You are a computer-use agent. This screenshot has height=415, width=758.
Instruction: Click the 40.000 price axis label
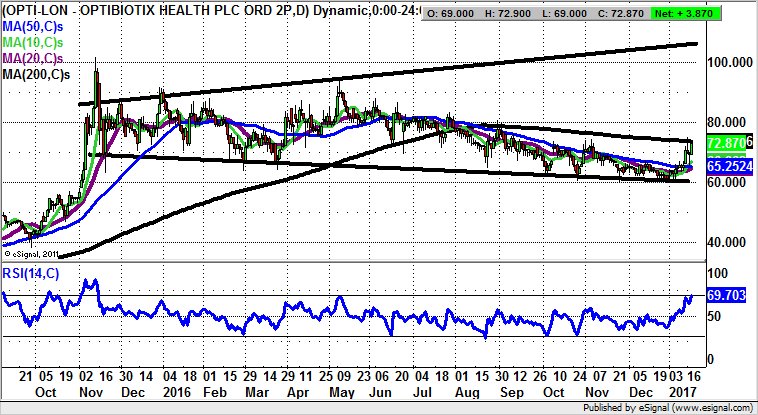(727, 243)
